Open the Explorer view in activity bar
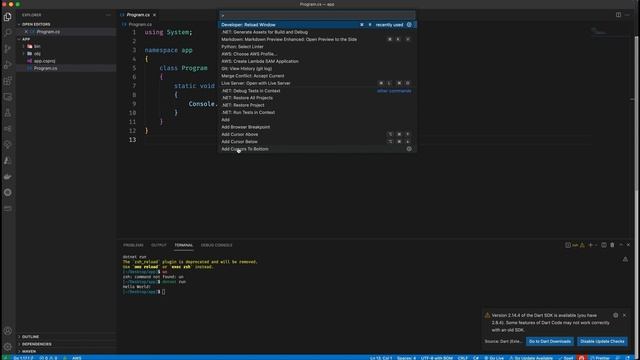Viewport: 640px width, 360px height. coord(8,17)
